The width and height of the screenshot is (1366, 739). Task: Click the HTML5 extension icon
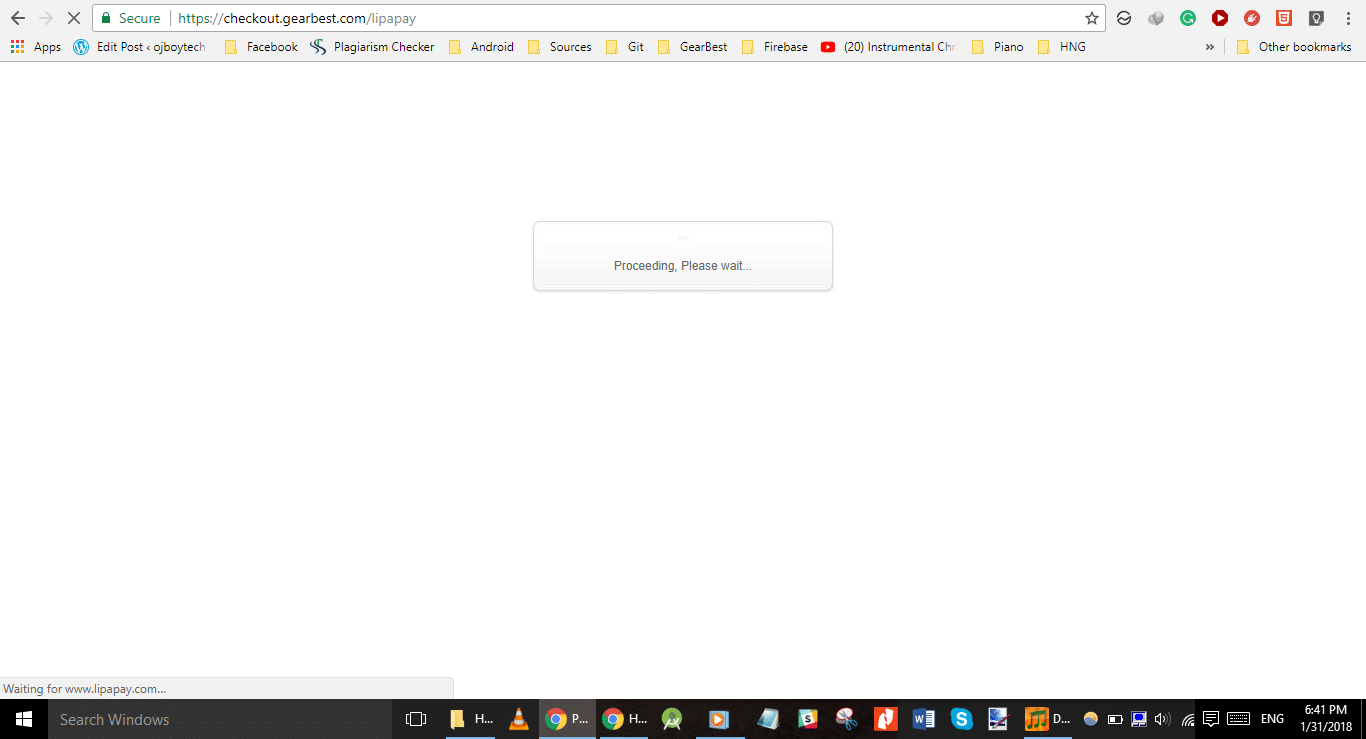click(1283, 18)
